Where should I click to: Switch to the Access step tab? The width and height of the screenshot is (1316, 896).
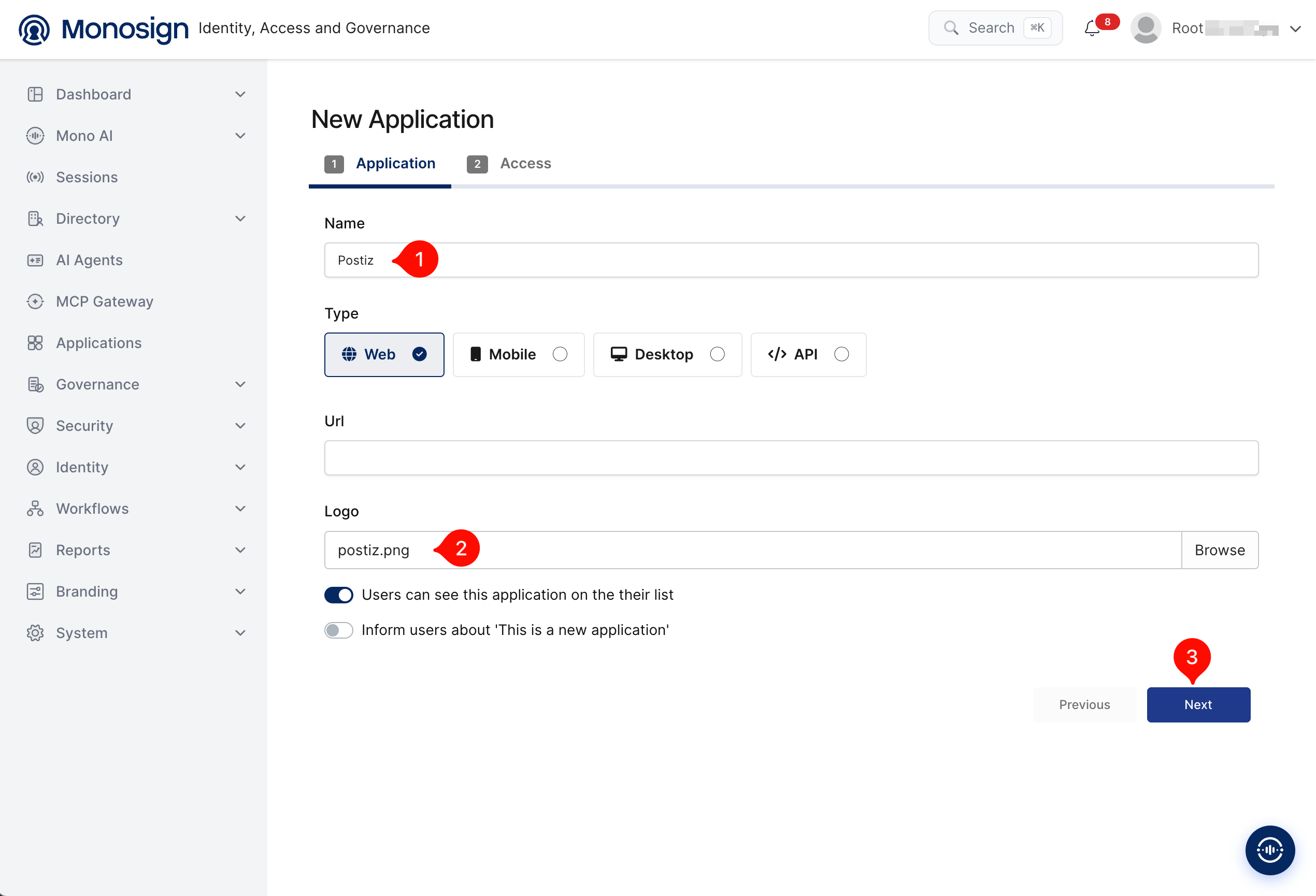tap(509, 164)
